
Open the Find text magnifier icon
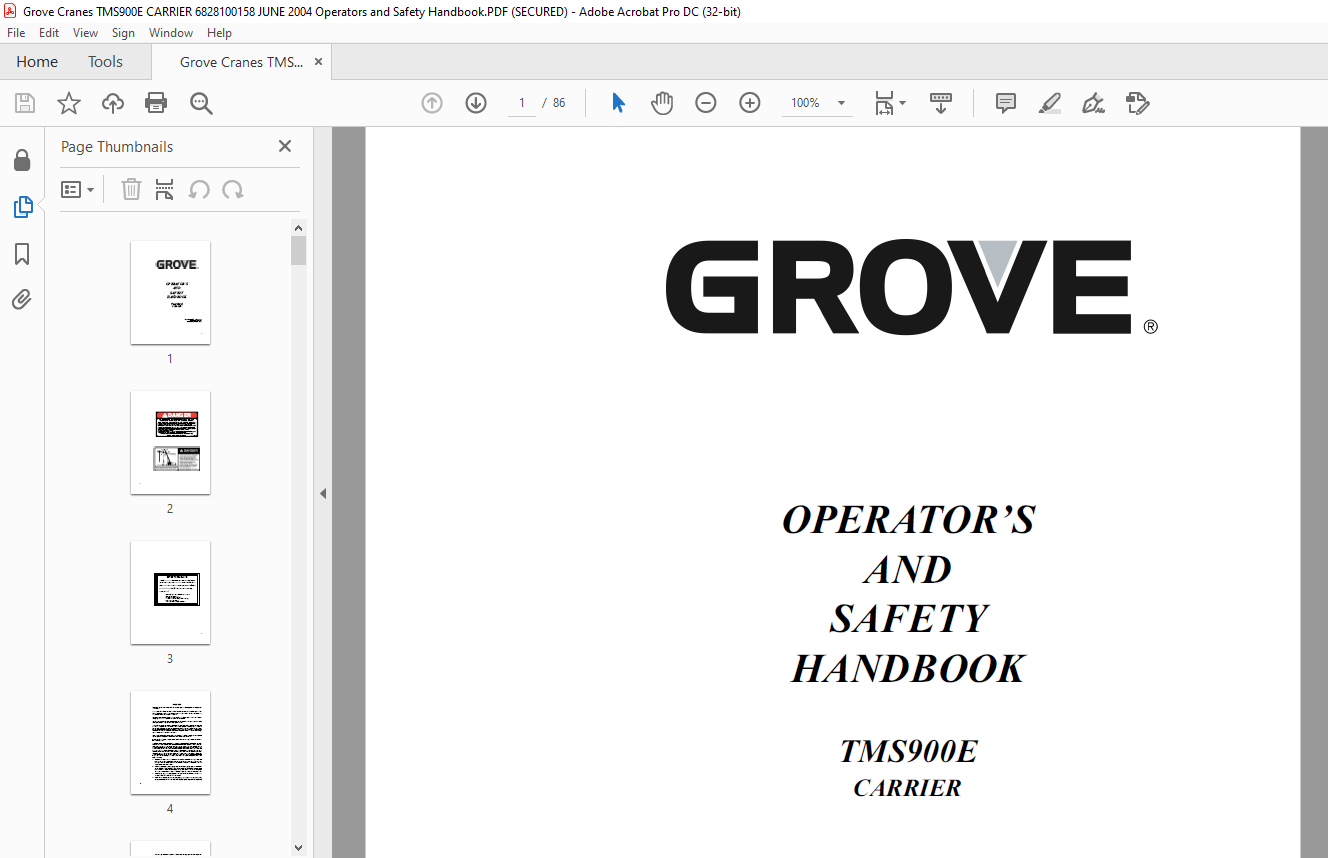201,103
